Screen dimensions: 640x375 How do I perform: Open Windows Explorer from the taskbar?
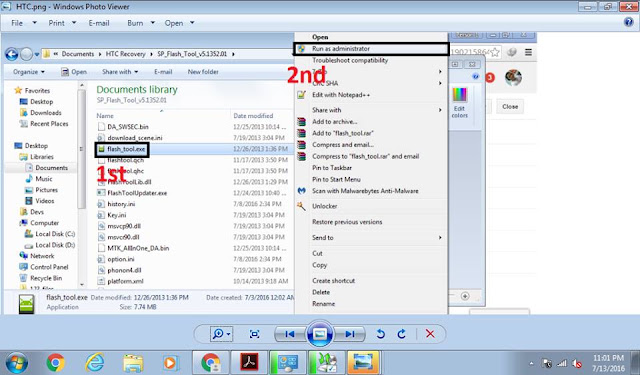pos(133,363)
